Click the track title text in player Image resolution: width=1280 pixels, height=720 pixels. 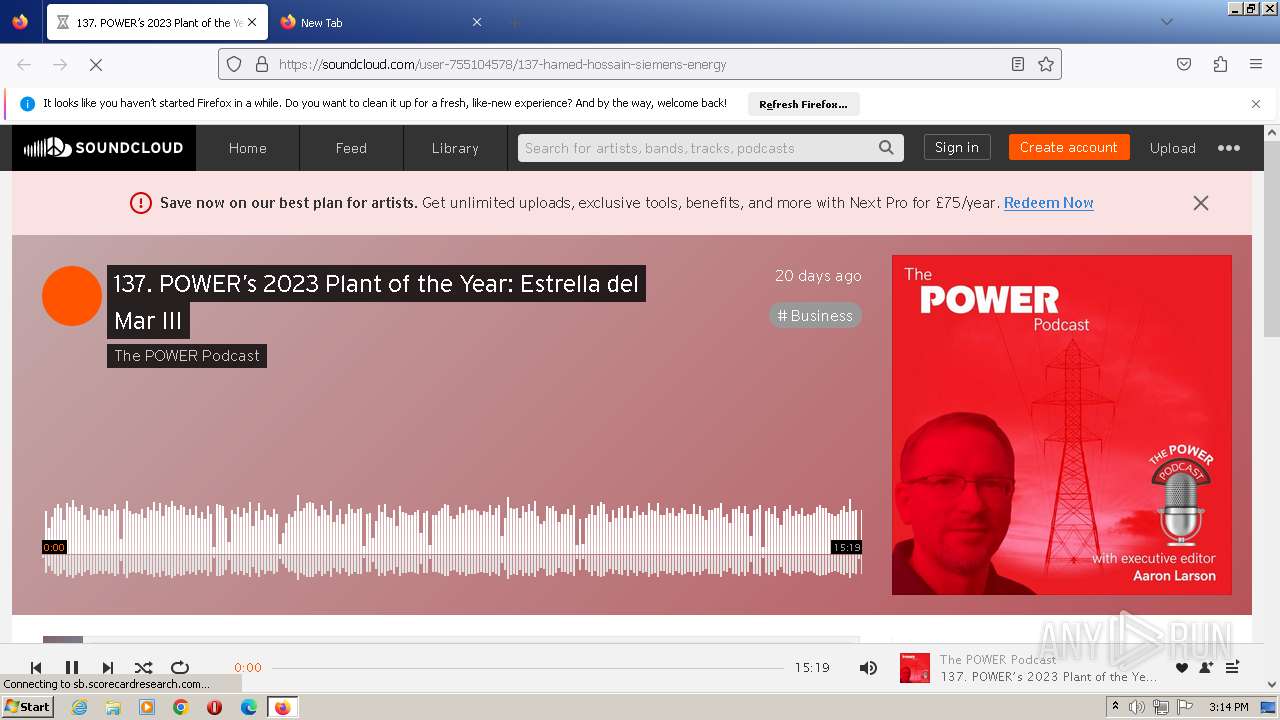pyautogui.click(x=1048, y=677)
